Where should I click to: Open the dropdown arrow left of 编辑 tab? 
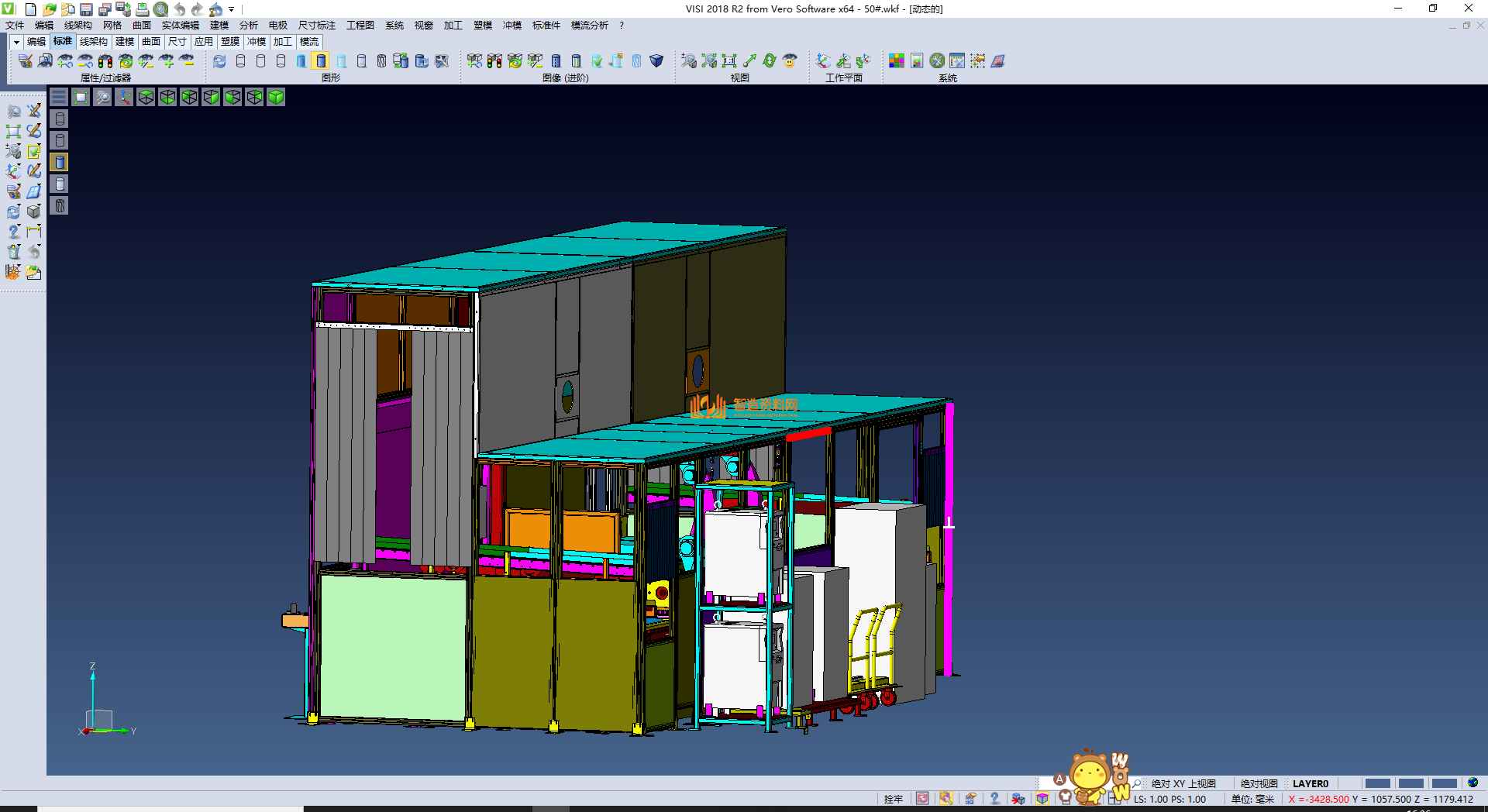click(16, 42)
